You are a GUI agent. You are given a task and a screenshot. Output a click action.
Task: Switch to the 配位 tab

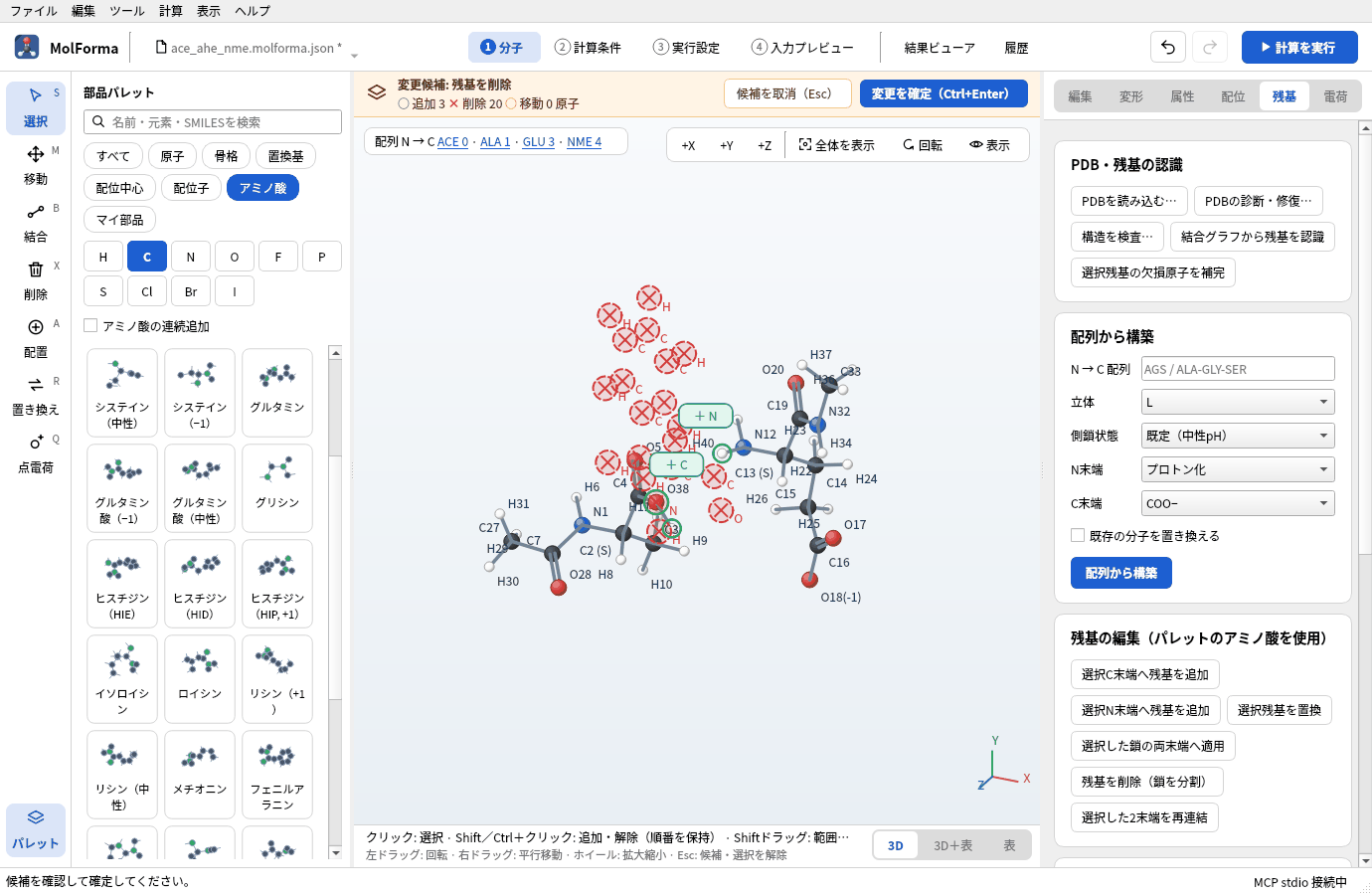pyautogui.click(x=1233, y=96)
